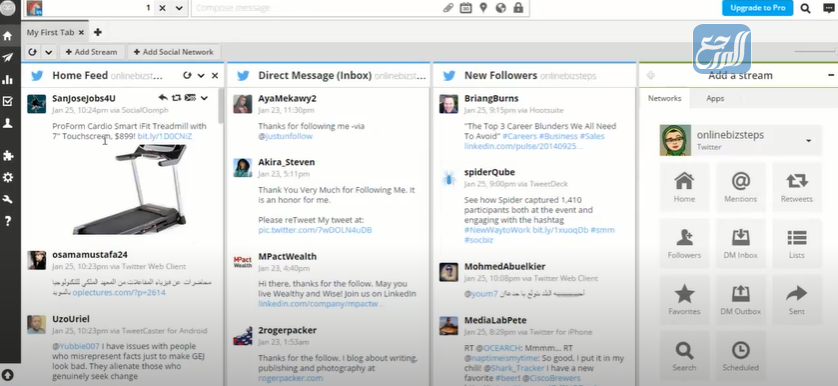Add Lists stream tile
Screen dimensions: 838x386
796,243
